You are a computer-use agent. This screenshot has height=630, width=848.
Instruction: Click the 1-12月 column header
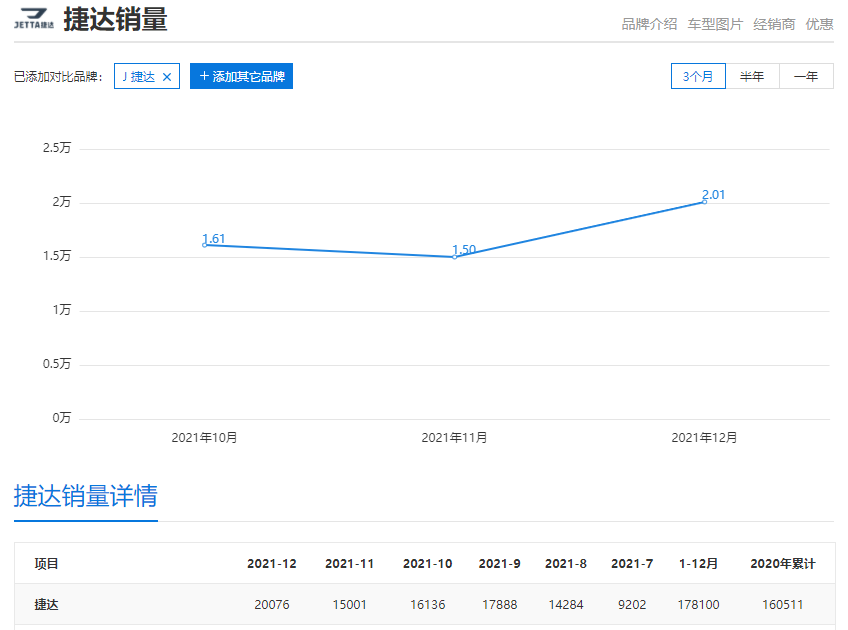698,563
